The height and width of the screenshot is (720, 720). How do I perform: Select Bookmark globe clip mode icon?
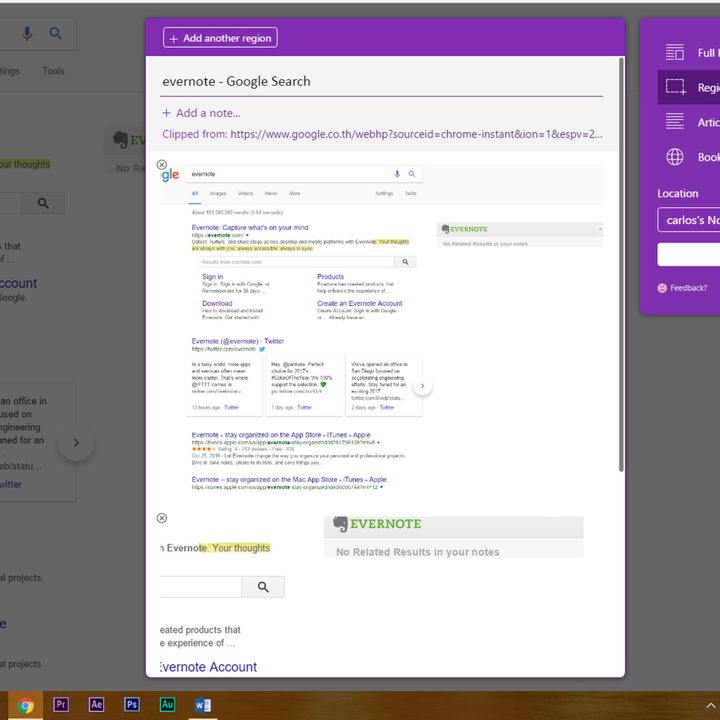pyautogui.click(x=675, y=157)
